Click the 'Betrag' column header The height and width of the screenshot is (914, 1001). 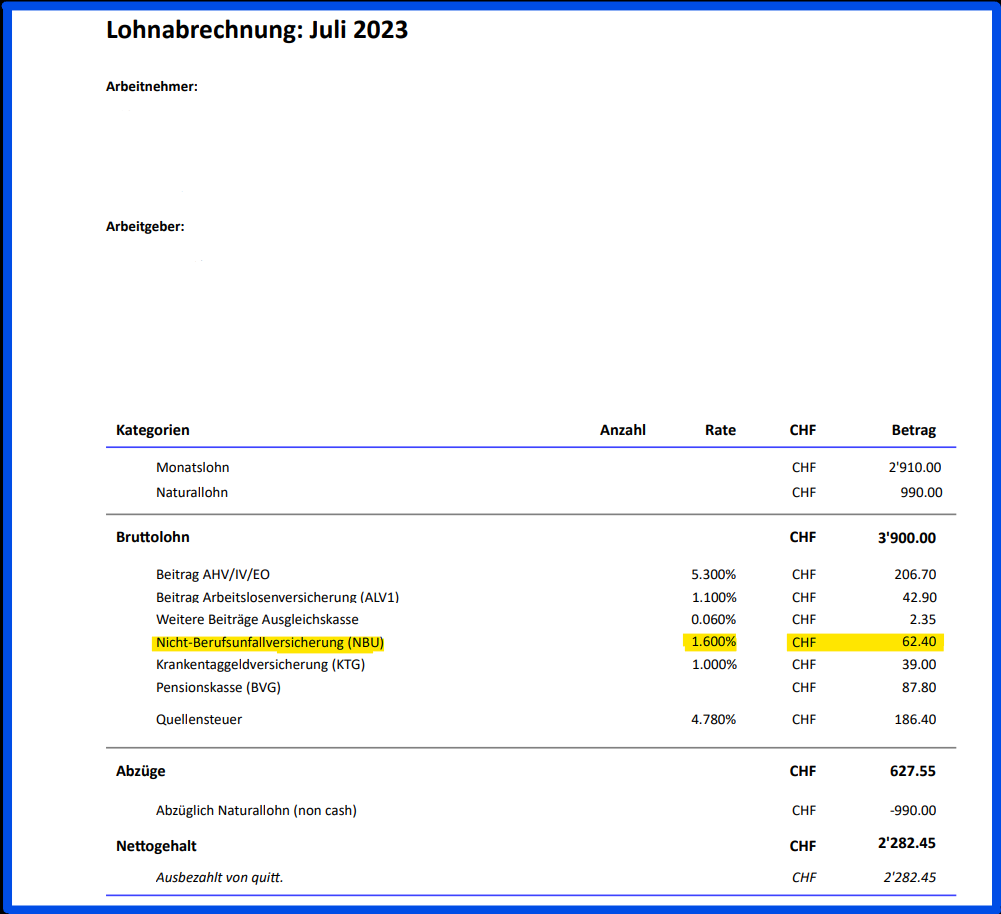coord(913,430)
